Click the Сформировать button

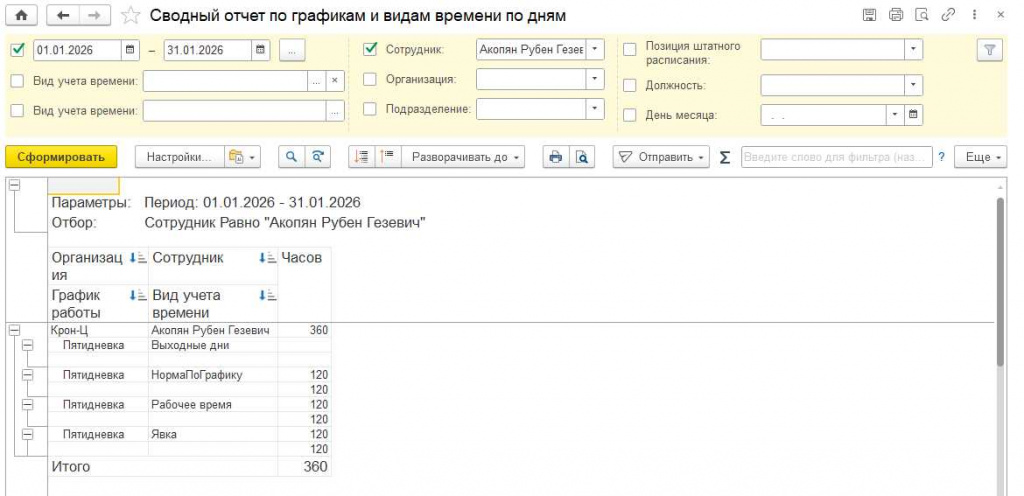click(61, 157)
